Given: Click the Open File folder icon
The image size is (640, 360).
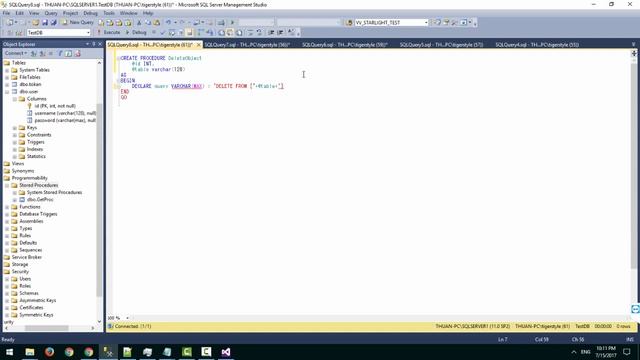Looking at the screenshot, I should [x=36, y=22].
